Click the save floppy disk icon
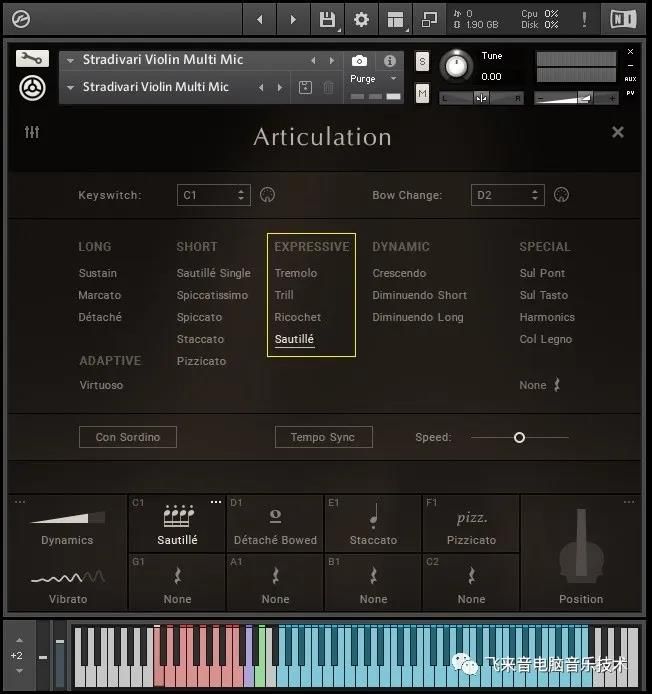The height and width of the screenshot is (694, 652). click(x=328, y=19)
